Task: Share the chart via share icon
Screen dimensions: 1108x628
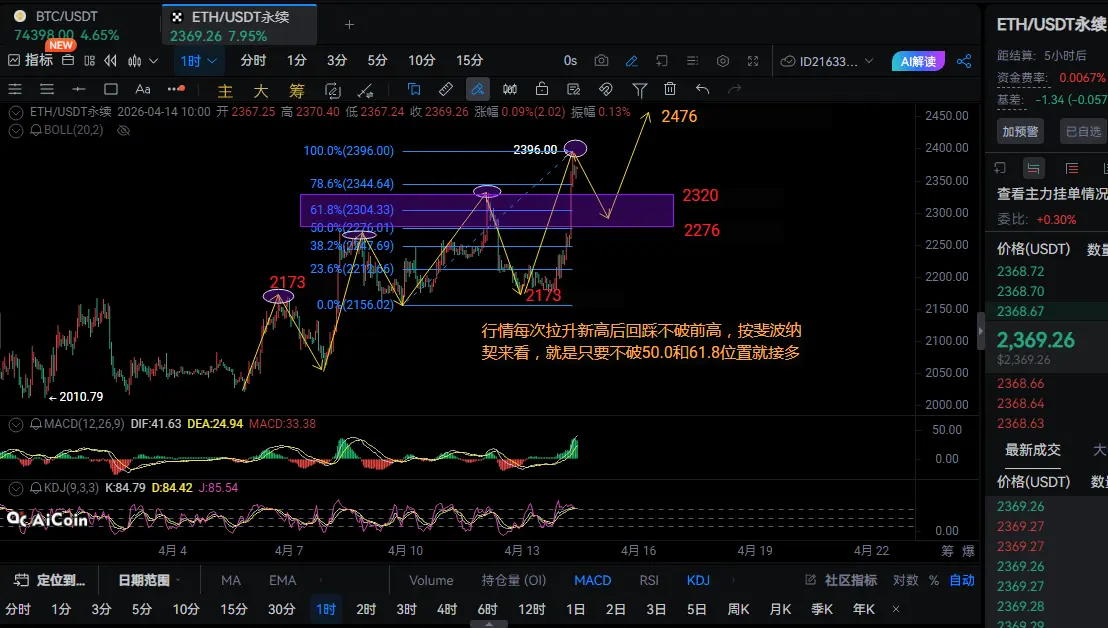Action: tap(964, 61)
